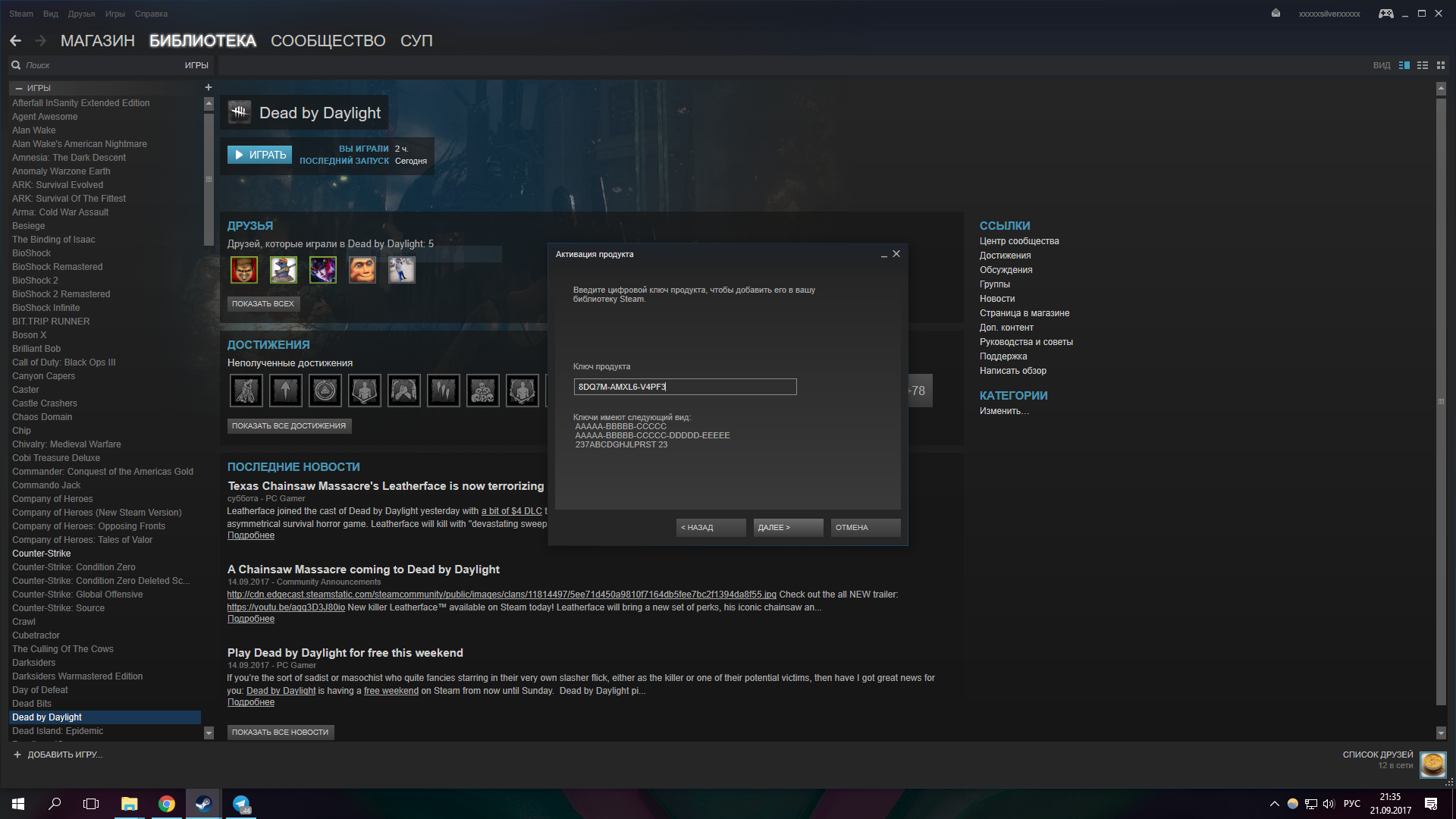1456x819 pixels.
Task: Click ПОКАЗАТЬ ВСЕХ friends button
Action: 263,303
